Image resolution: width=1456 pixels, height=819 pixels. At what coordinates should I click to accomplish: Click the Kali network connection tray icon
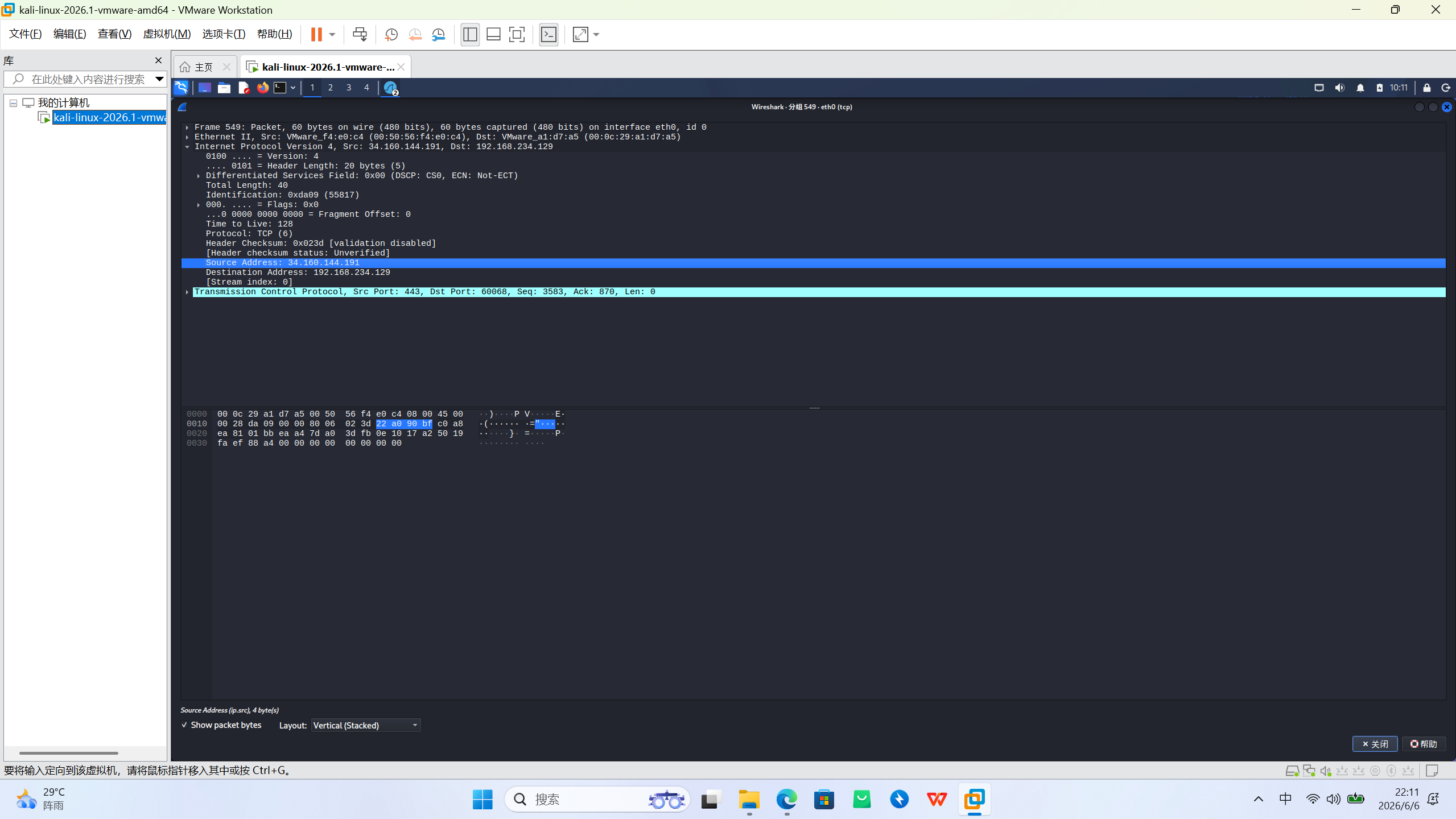(x=1319, y=88)
